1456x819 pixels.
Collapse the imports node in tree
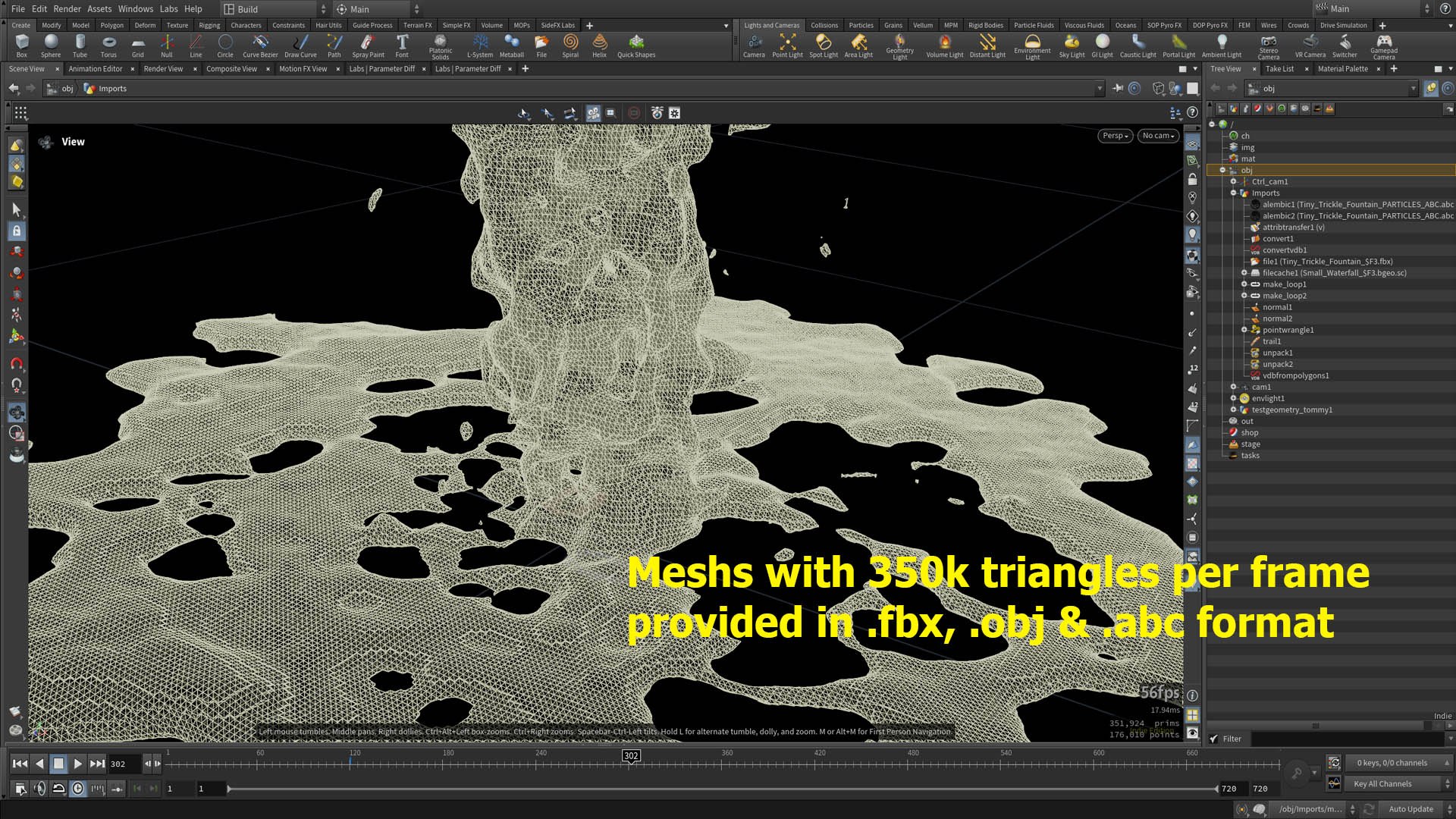[x=1234, y=193]
